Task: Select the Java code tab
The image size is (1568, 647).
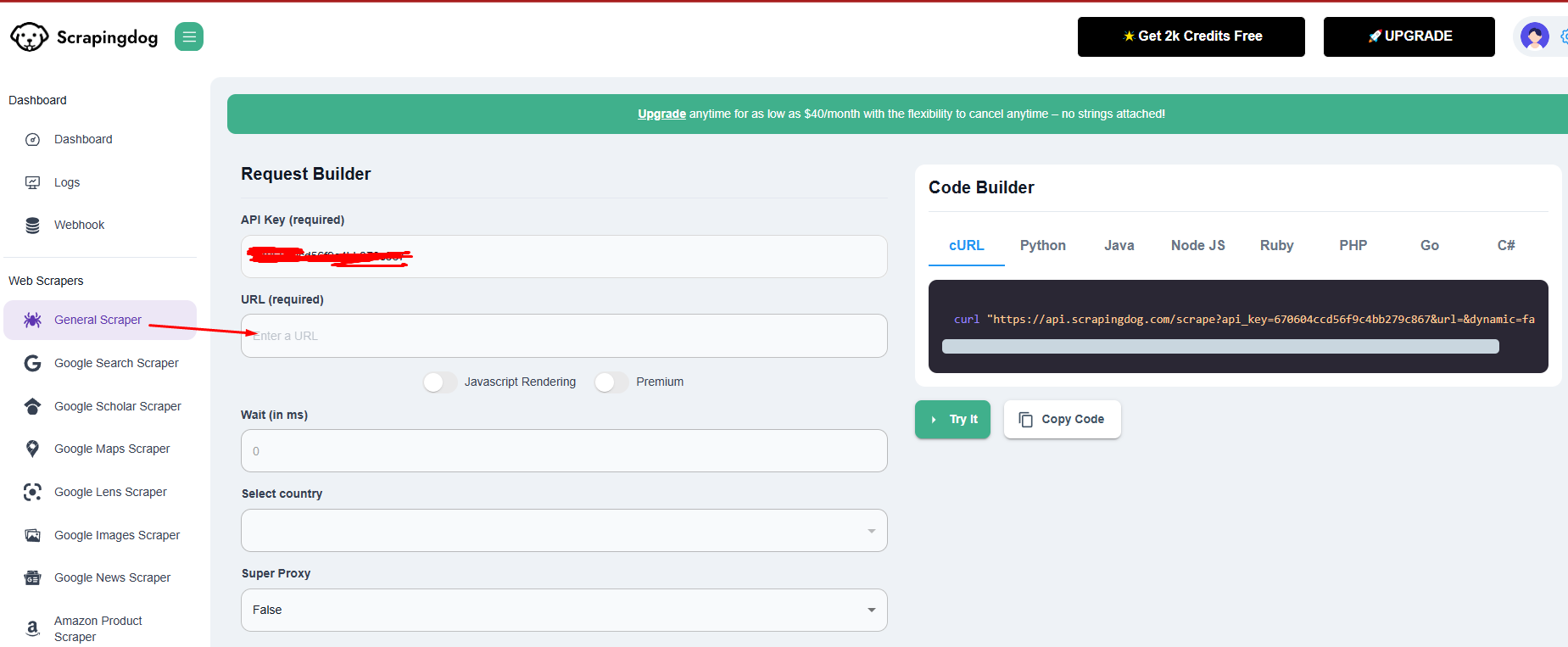Action: (1119, 246)
